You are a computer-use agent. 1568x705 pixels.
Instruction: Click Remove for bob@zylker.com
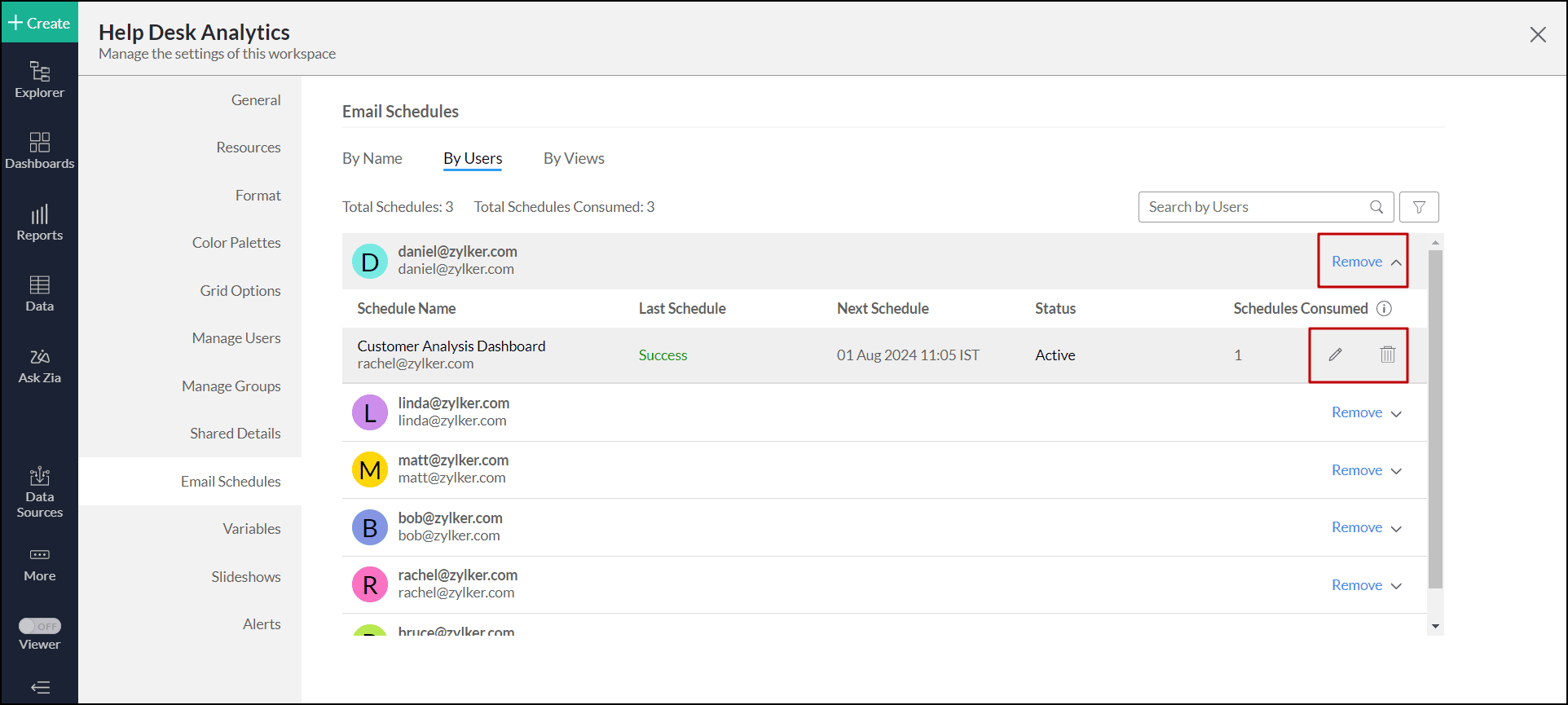click(1356, 527)
